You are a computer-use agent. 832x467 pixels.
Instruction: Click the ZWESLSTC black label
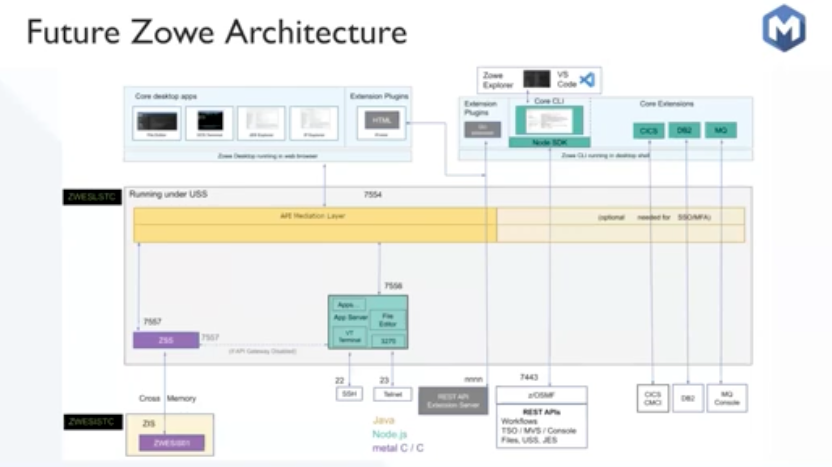coord(92,198)
